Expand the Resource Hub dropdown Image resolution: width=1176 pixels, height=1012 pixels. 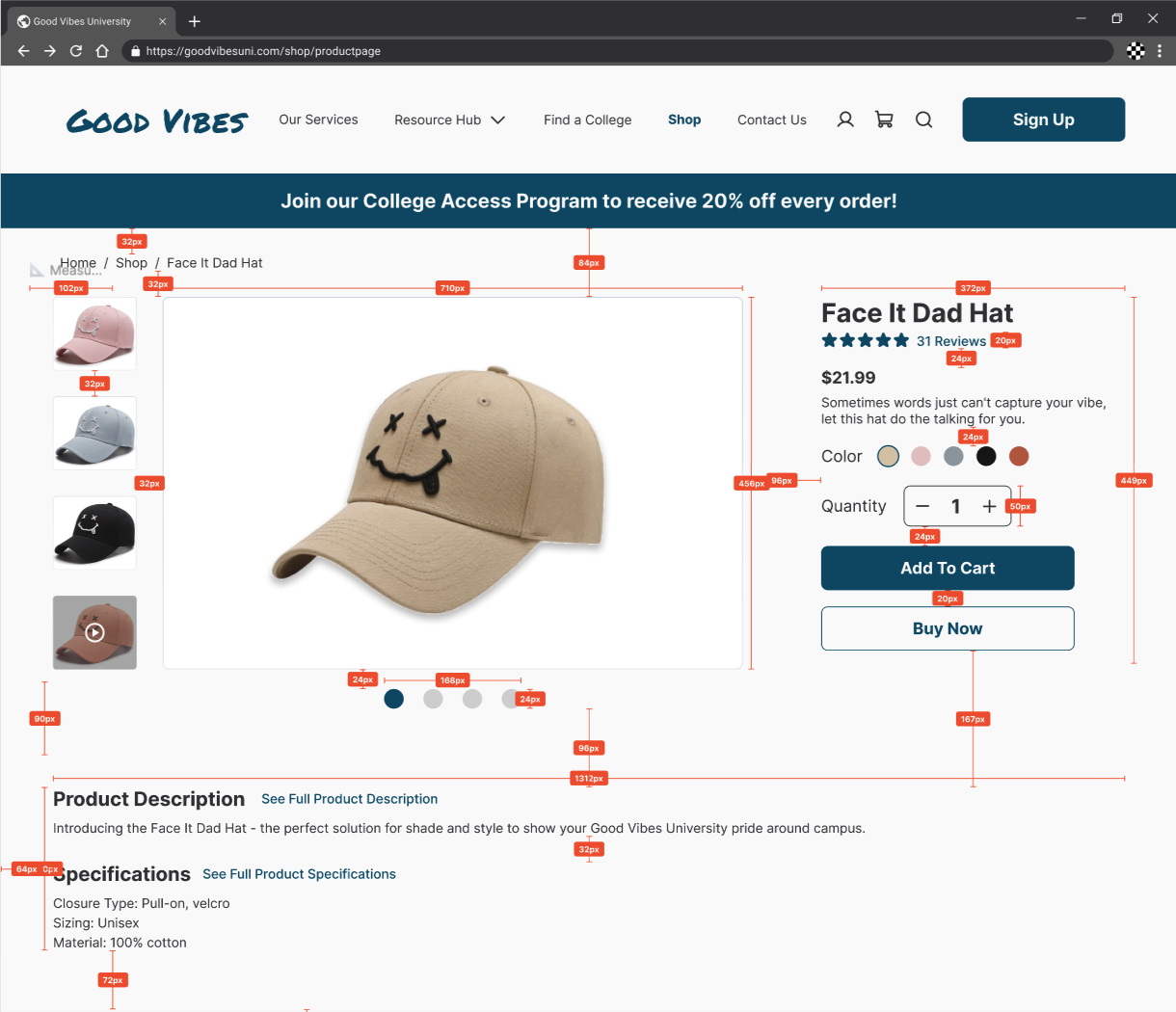(449, 120)
